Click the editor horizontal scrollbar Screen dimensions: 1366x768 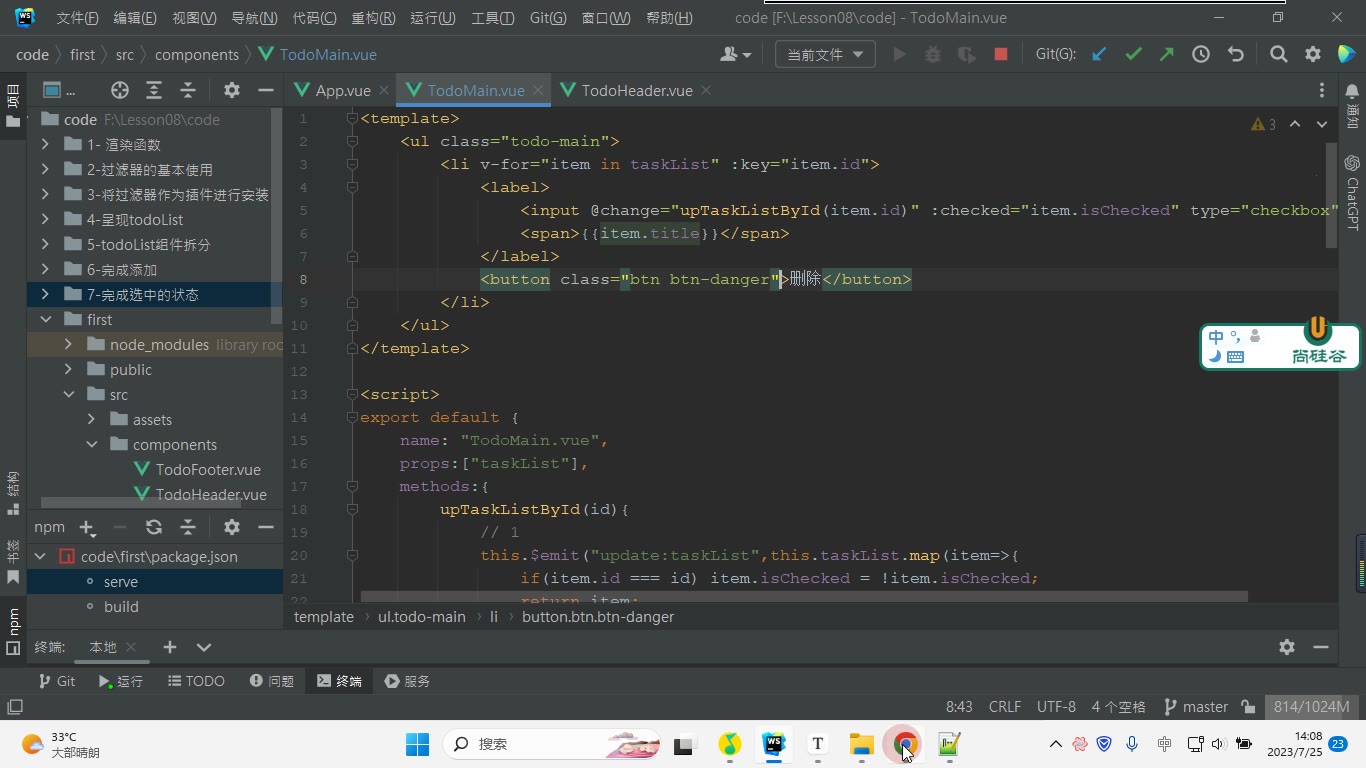(804, 597)
